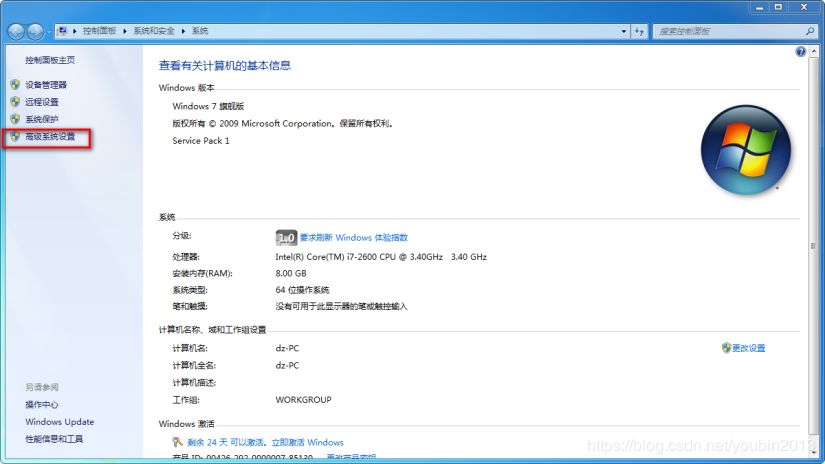Viewport: 825px width, 464px height.
Task: Click the computer icon in address bar
Action: coord(63,31)
